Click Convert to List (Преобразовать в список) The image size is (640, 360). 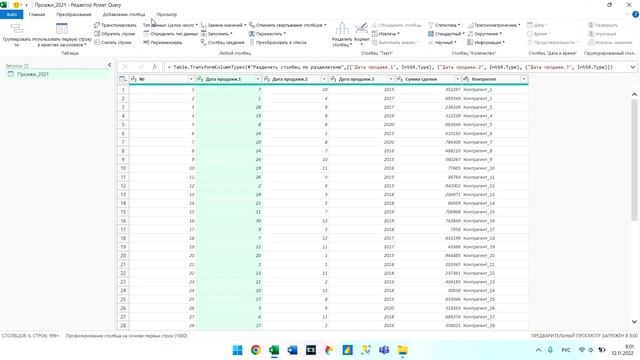(278, 42)
